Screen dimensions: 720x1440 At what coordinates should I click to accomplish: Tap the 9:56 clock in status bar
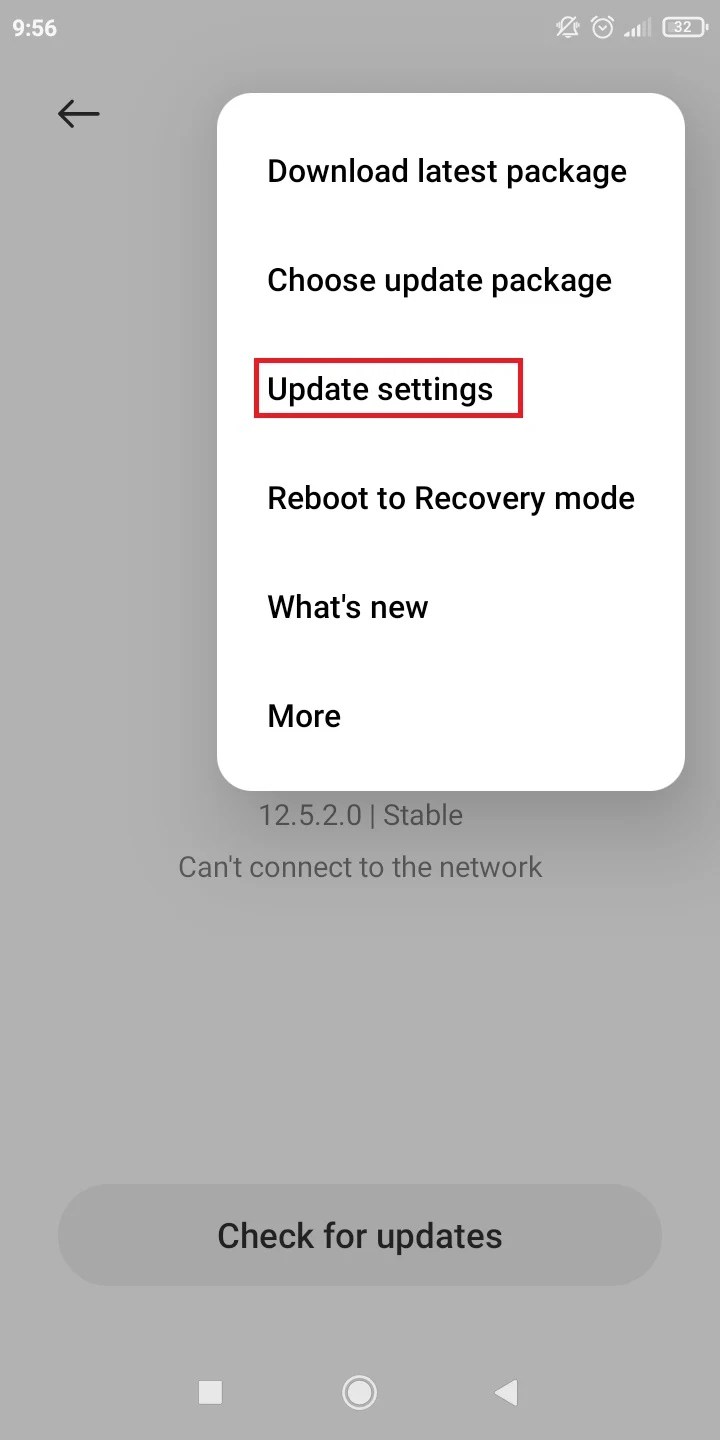tap(35, 28)
